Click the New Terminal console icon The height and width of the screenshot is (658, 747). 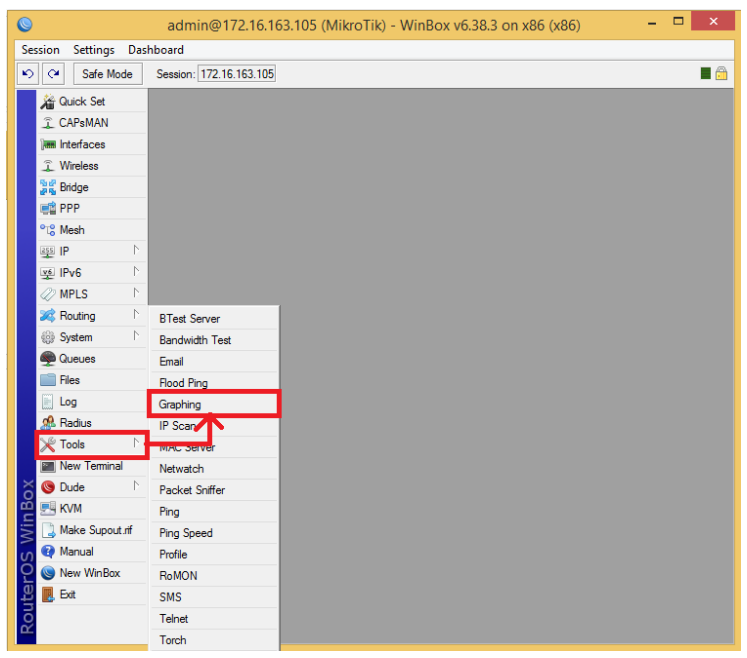(x=48, y=466)
